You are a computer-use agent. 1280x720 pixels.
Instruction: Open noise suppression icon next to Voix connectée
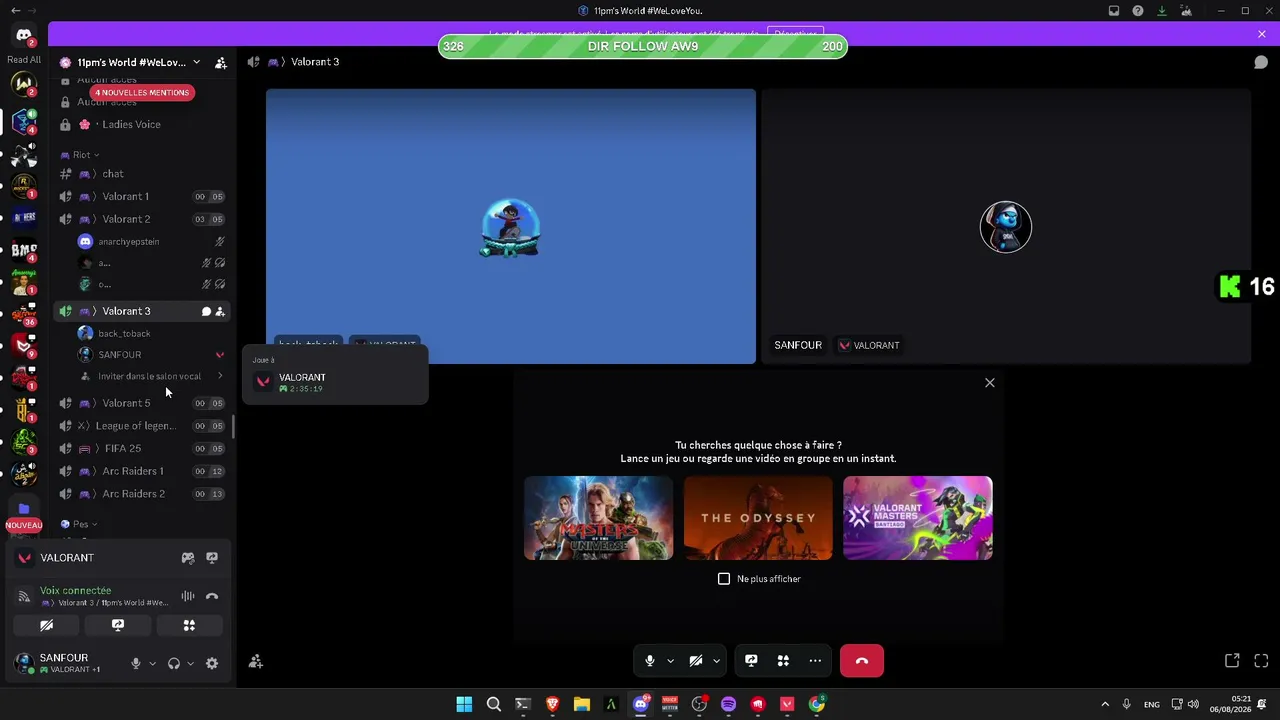(188, 597)
